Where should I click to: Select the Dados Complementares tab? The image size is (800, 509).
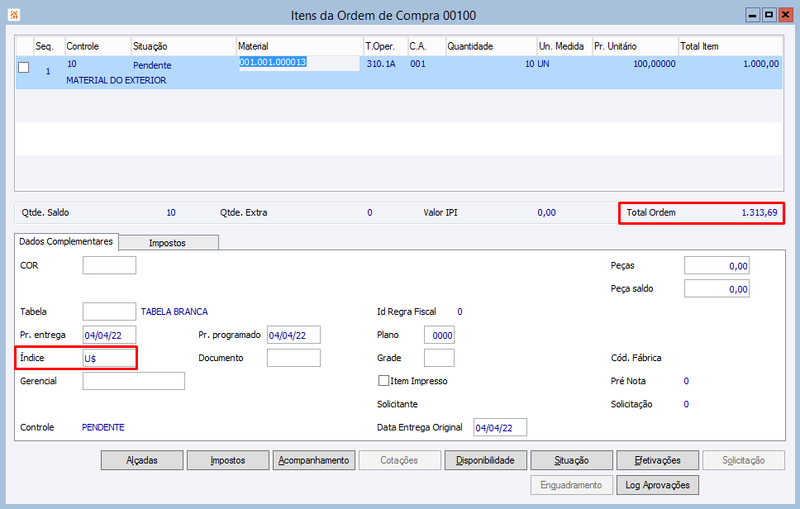pyautogui.click(x=66, y=242)
